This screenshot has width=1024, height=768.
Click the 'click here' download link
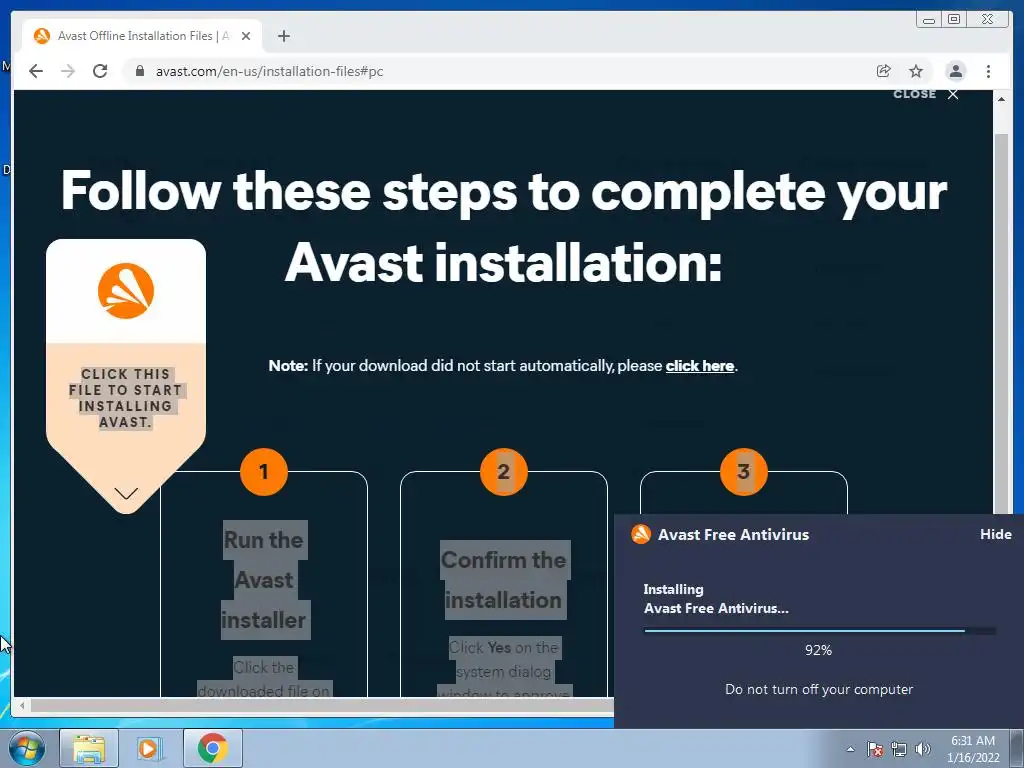tap(699, 366)
